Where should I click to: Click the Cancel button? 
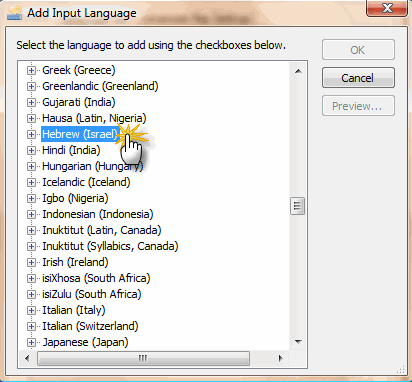[x=358, y=78]
